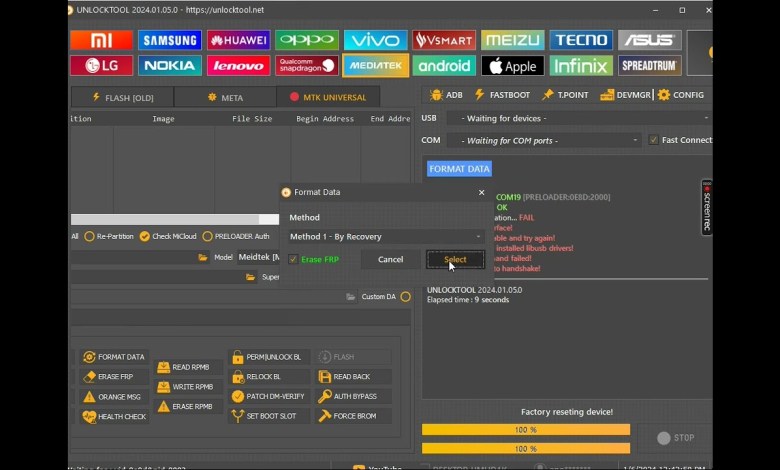Click the lower 100 % progress bar
780x470 pixels.
(526, 449)
